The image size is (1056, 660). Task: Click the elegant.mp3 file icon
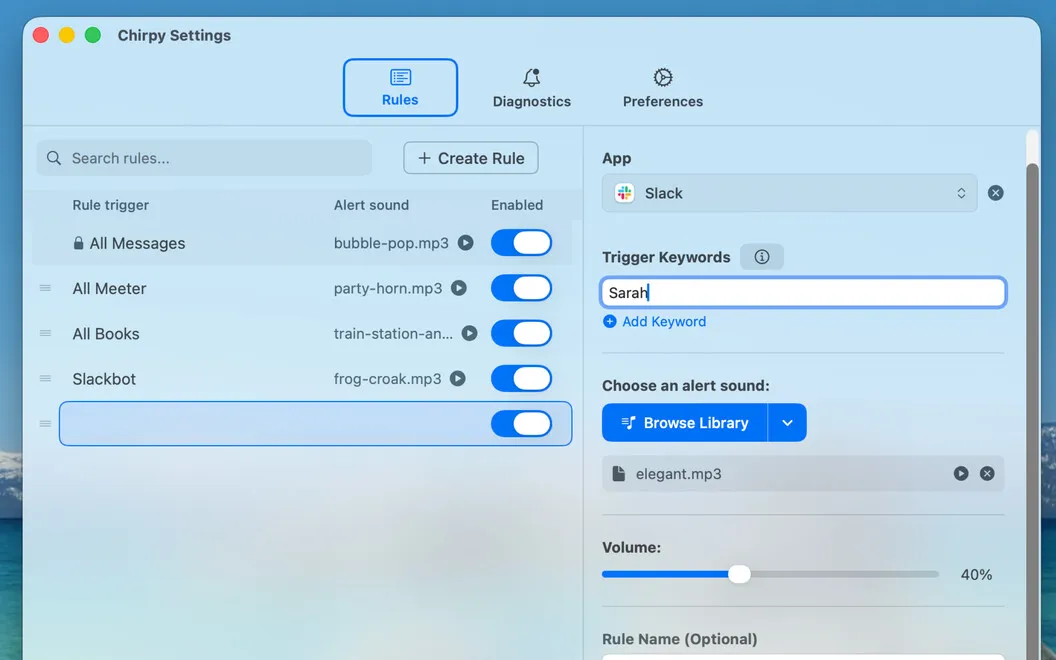tap(618, 473)
